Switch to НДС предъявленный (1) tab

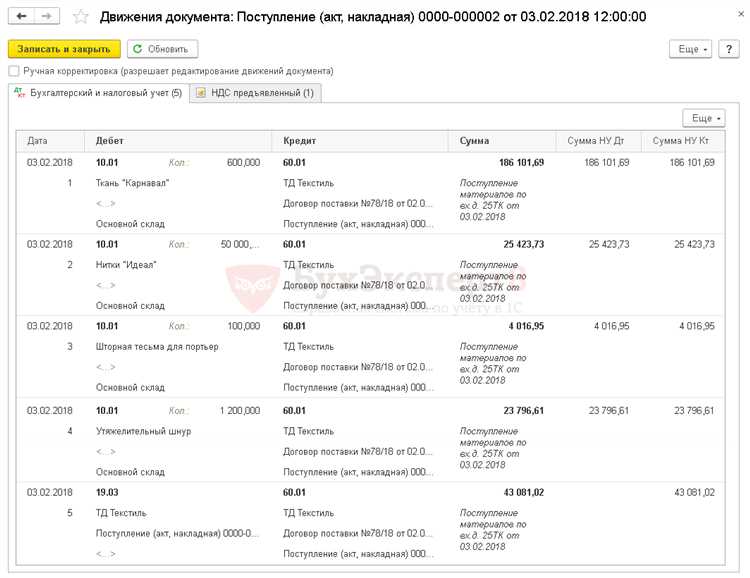tap(255, 93)
